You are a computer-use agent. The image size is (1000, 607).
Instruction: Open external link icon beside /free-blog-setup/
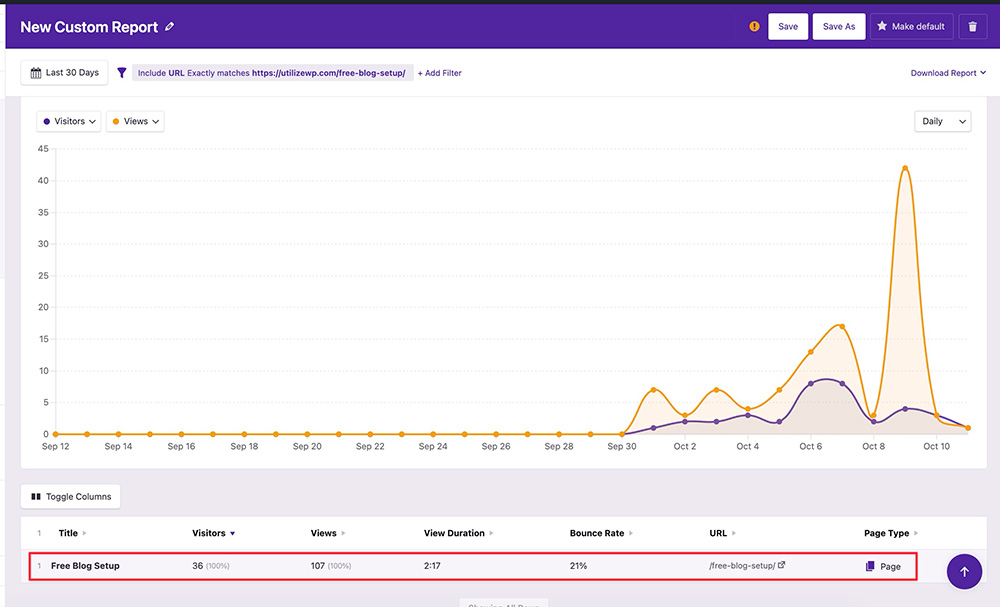(x=782, y=565)
